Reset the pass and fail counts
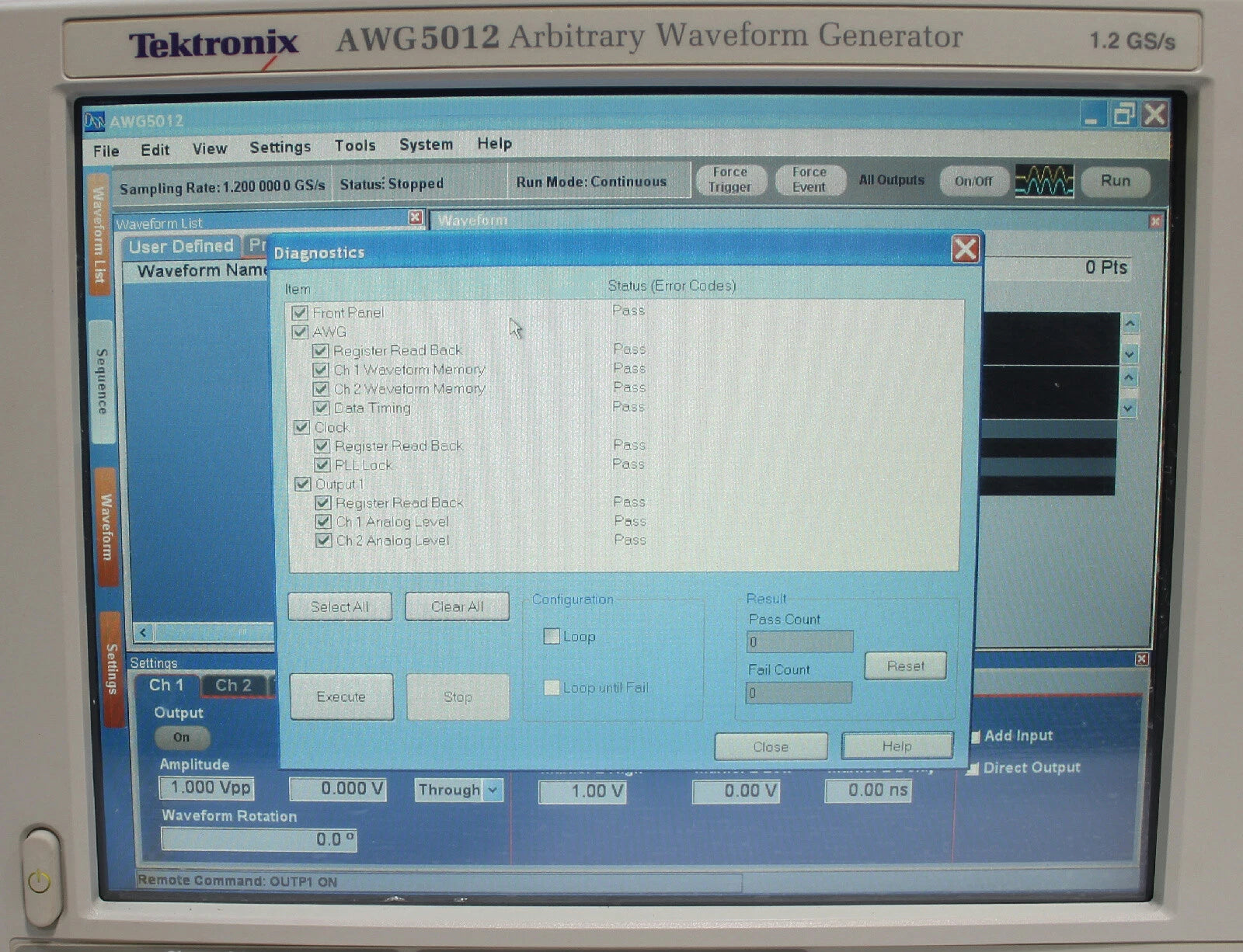Screen dimensions: 1243x952 [x=905, y=665]
